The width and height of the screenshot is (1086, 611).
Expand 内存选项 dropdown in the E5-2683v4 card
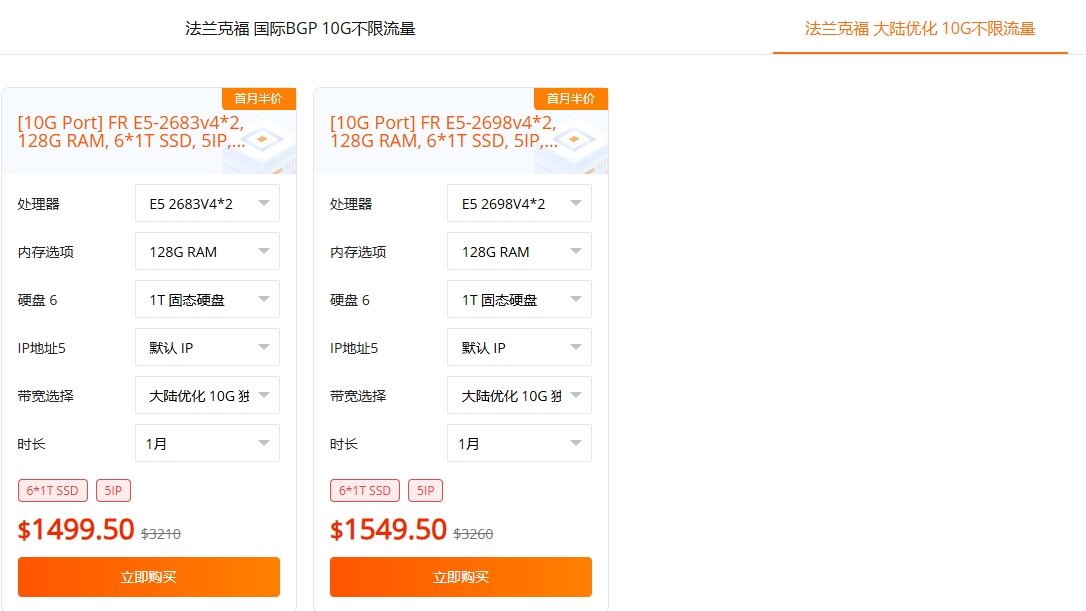[207, 252]
